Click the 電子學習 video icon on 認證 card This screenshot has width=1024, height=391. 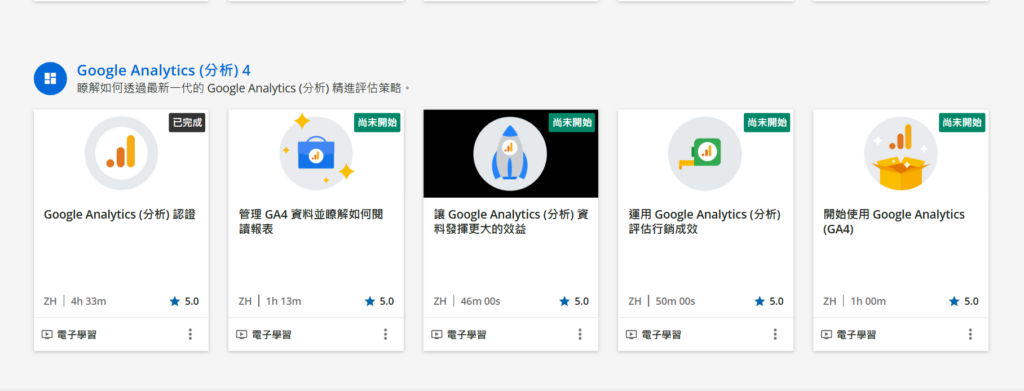click(47, 334)
